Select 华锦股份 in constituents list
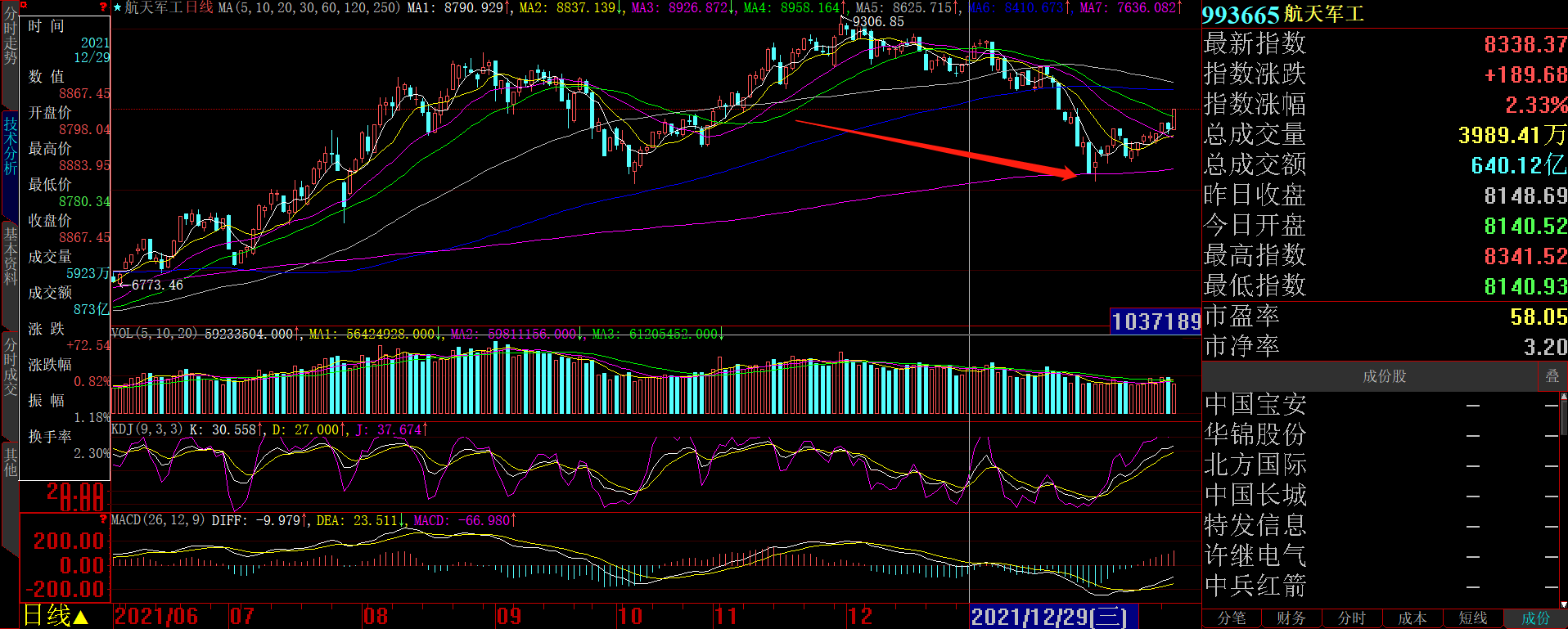This screenshot has height=629, width=1568. tap(1255, 435)
